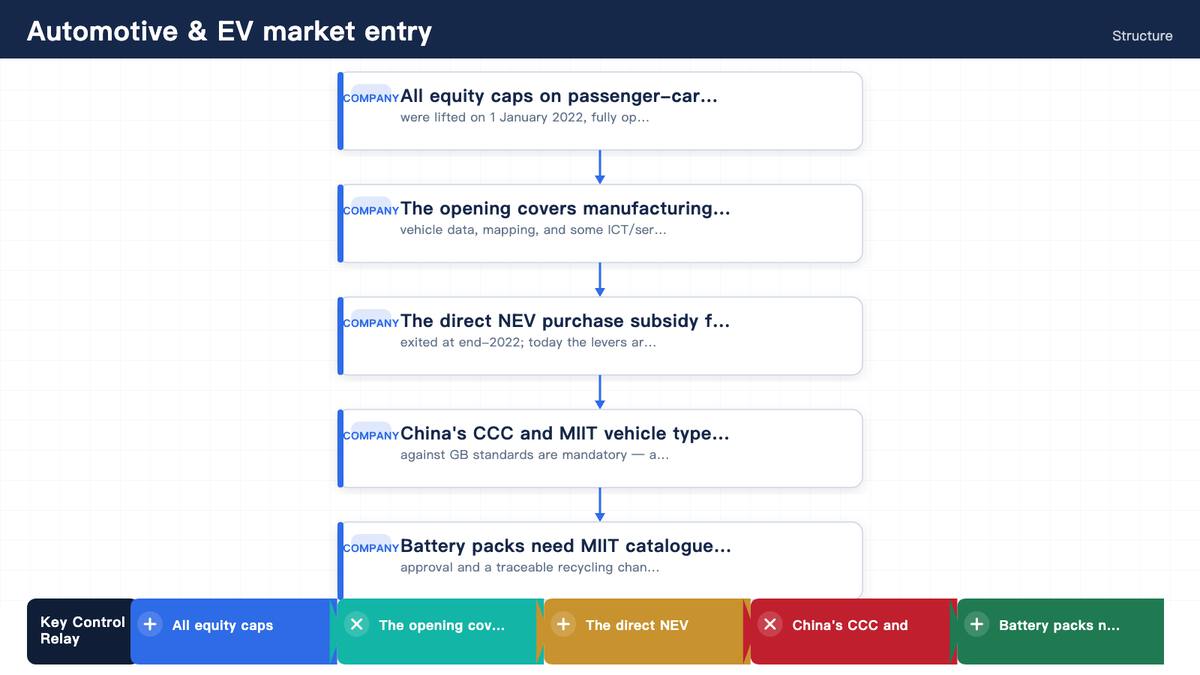1200x675 pixels.
Task: Click COMPANY badge on All equity caps card
Action: pos(371,98)
